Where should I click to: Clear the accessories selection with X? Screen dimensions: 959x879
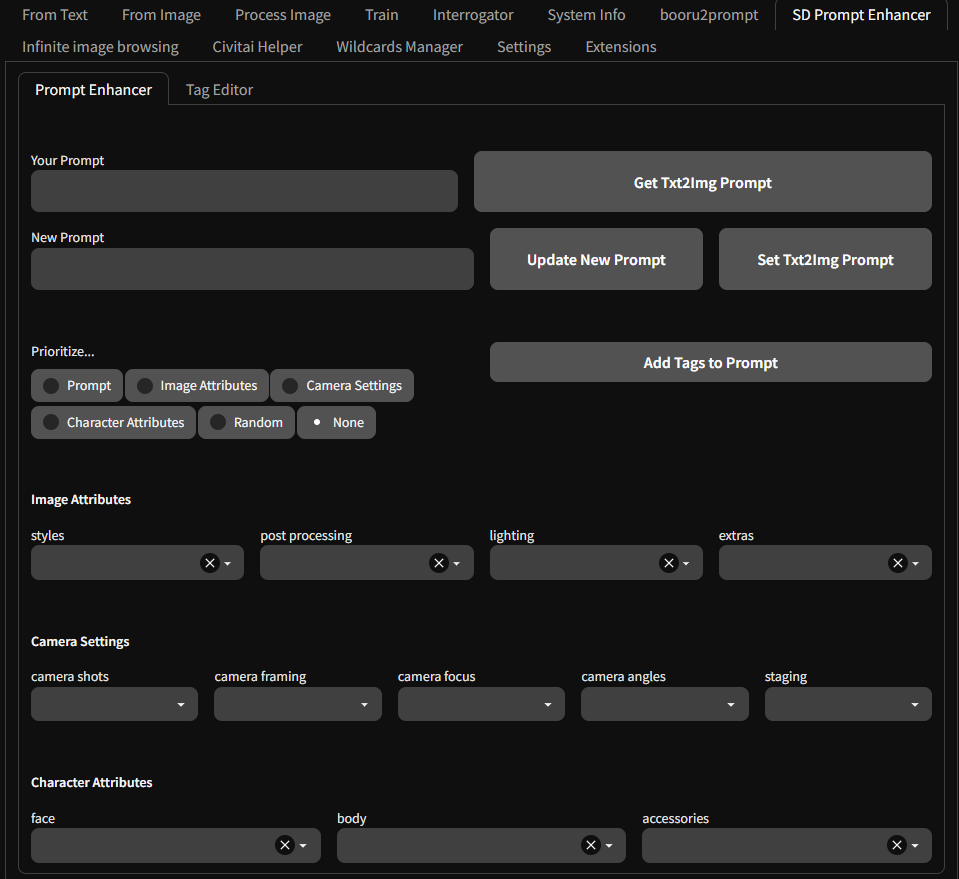tap(897, 846)
